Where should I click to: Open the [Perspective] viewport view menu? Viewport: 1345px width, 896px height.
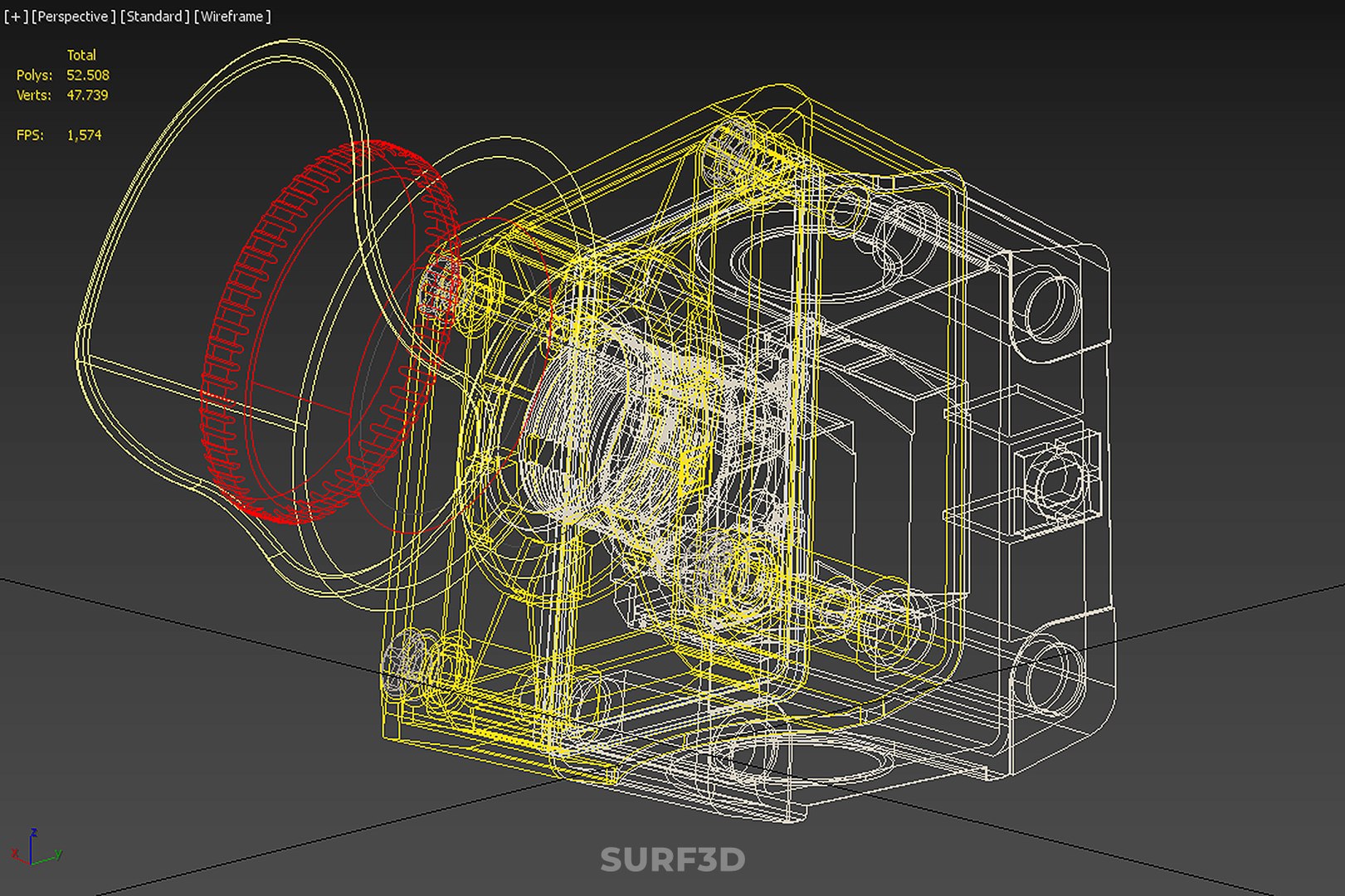coord(73,17)
